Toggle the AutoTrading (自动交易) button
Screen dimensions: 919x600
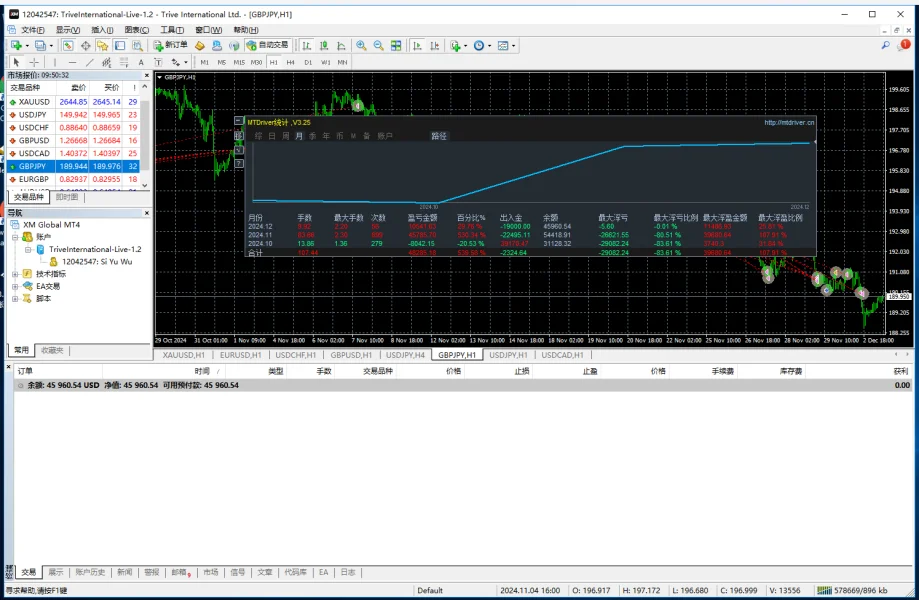click(266, 45)
